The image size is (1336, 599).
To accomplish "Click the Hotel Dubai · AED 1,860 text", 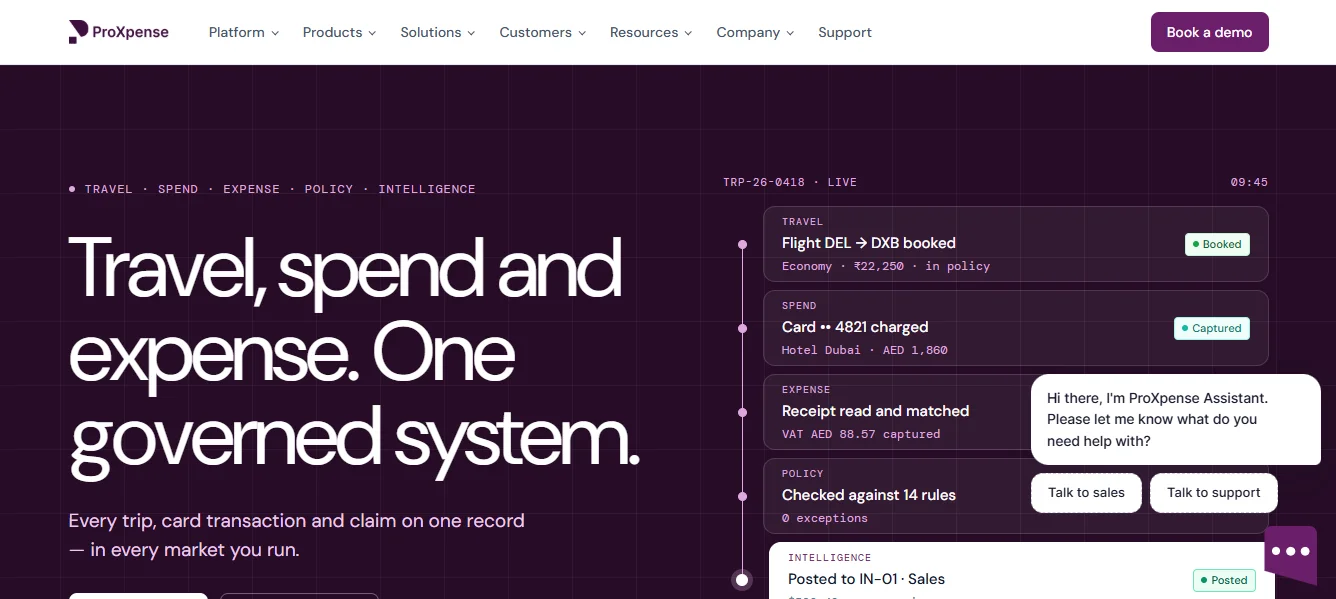I will [x=865, y=350].
